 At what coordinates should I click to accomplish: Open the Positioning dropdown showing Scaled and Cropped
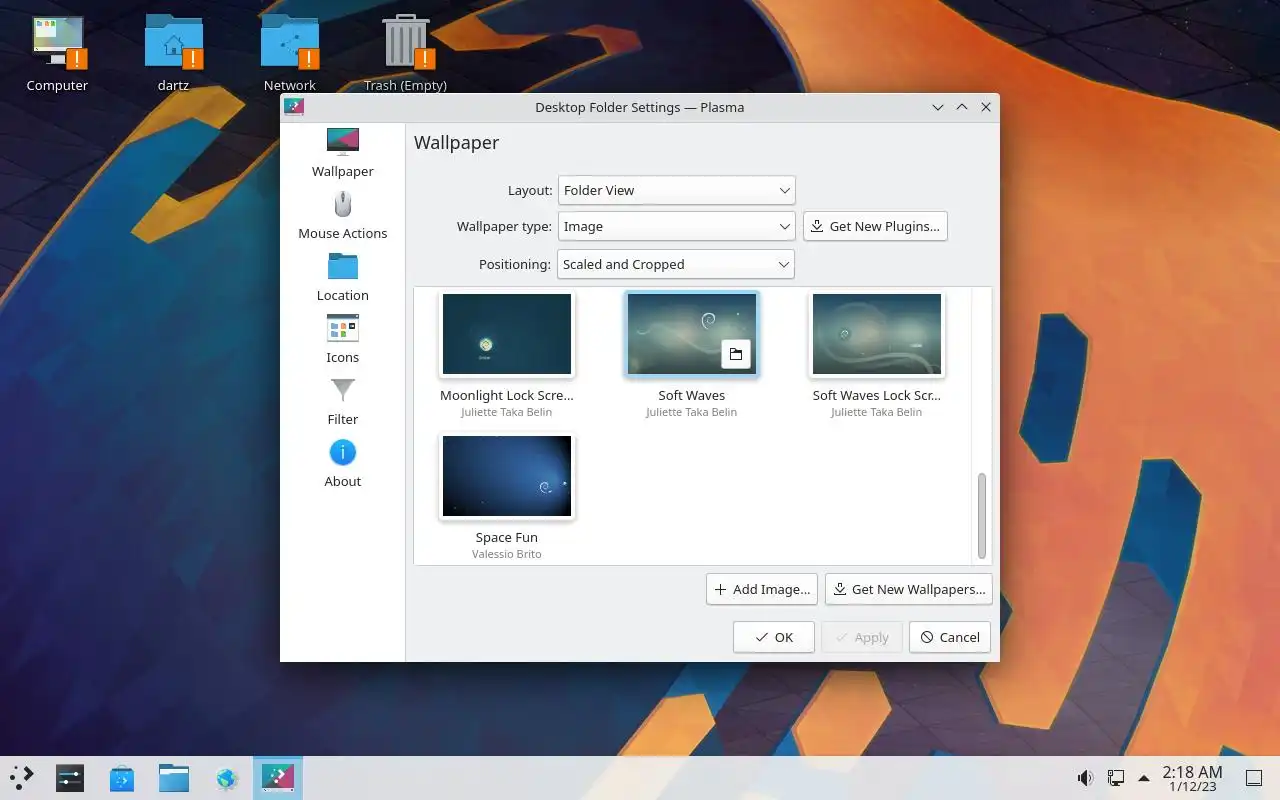tap(676, 264)
